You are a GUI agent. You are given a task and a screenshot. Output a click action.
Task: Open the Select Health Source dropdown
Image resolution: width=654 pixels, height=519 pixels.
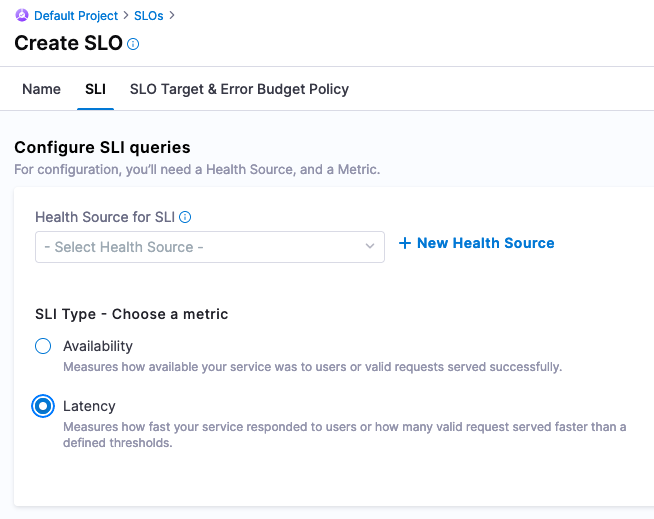point(200,247)
